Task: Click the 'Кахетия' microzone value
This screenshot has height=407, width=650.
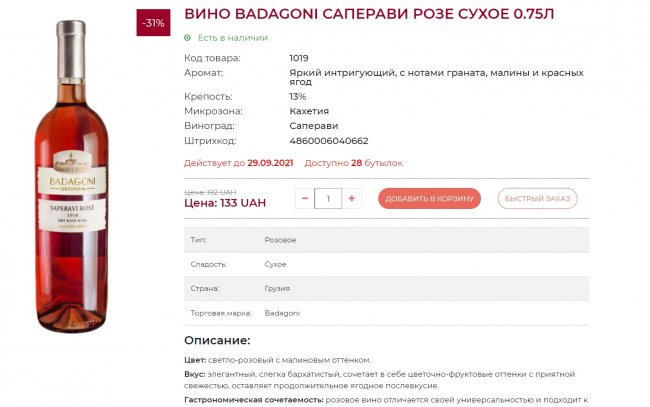Action: point(309,111)
